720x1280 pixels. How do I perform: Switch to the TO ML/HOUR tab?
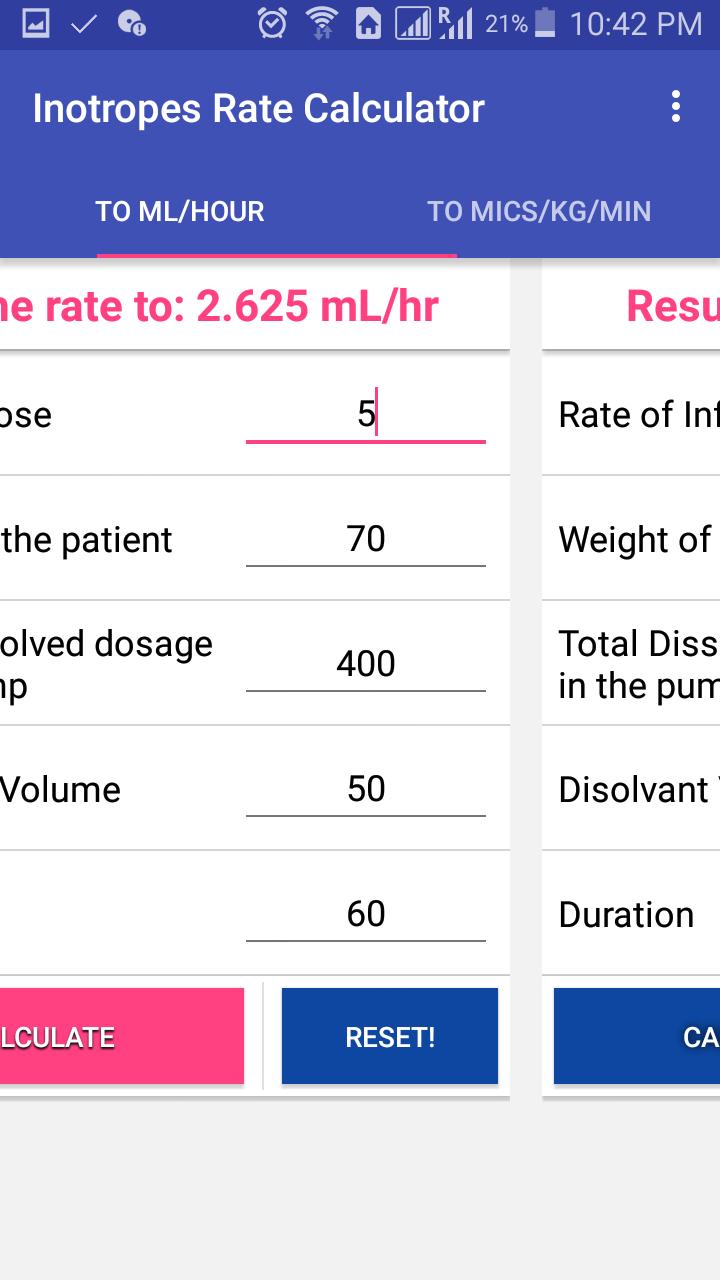pyautogui.click(x=180, y=212)
